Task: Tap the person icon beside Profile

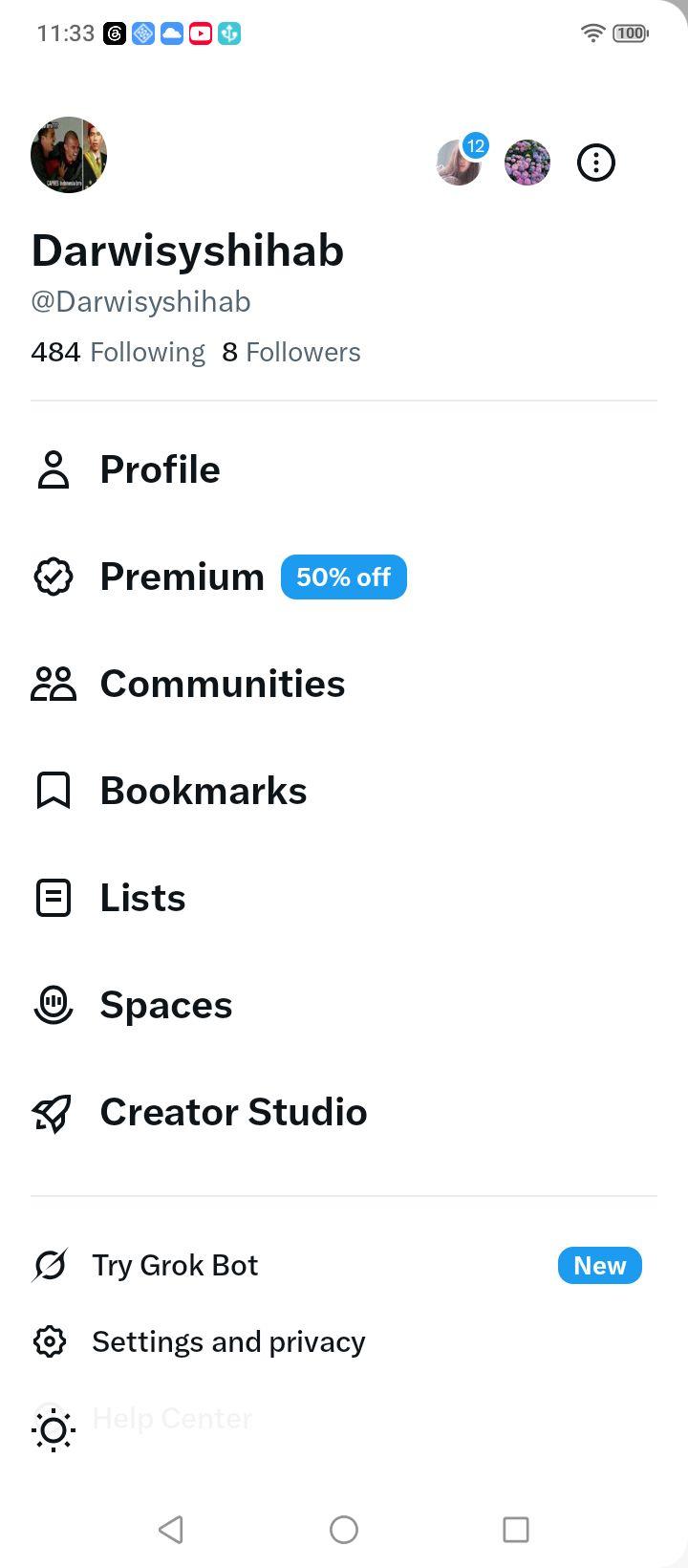Action: tap(54, 469)
